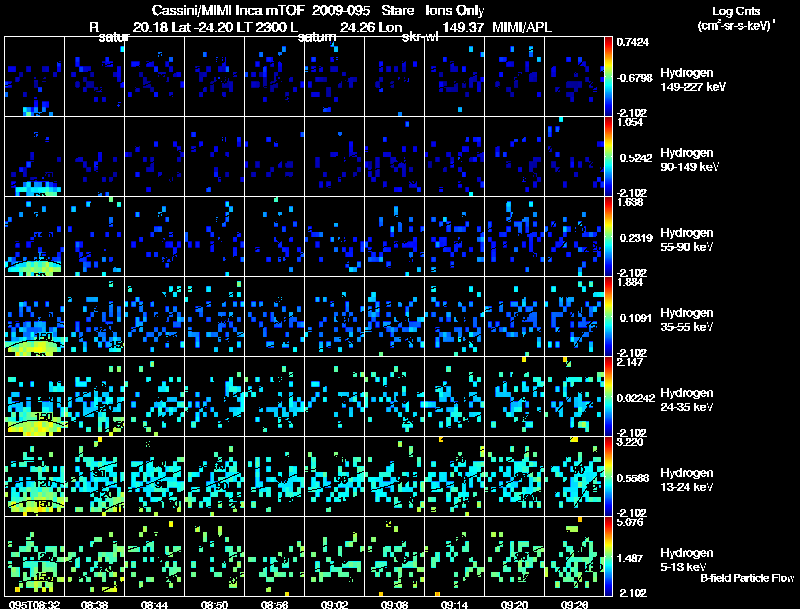Click the B-field Particle Flow legend text
Image resolution: width=800 pixels, height=609 pixels.
pyautogui.click(x=746, y=578)
